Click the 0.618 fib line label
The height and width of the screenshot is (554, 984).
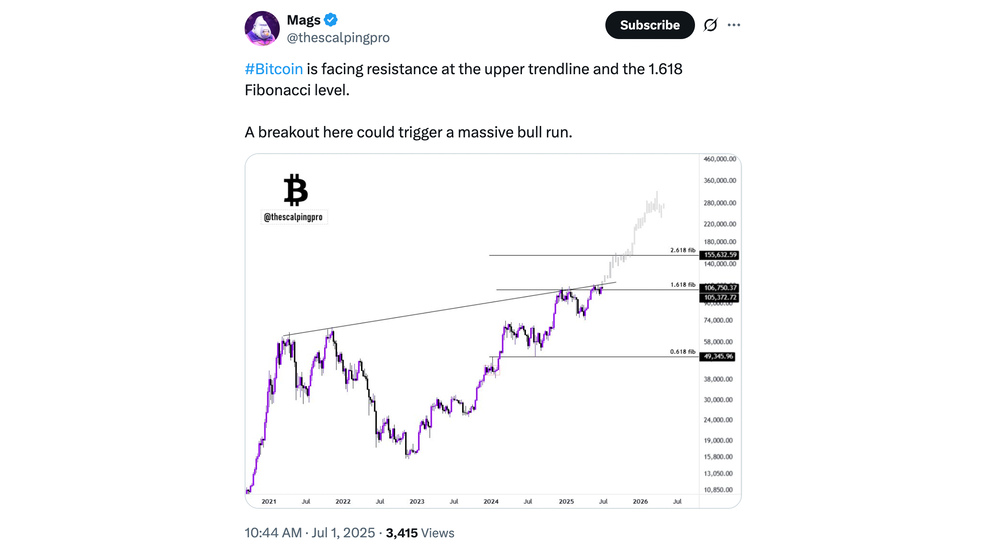click(682, 352)
